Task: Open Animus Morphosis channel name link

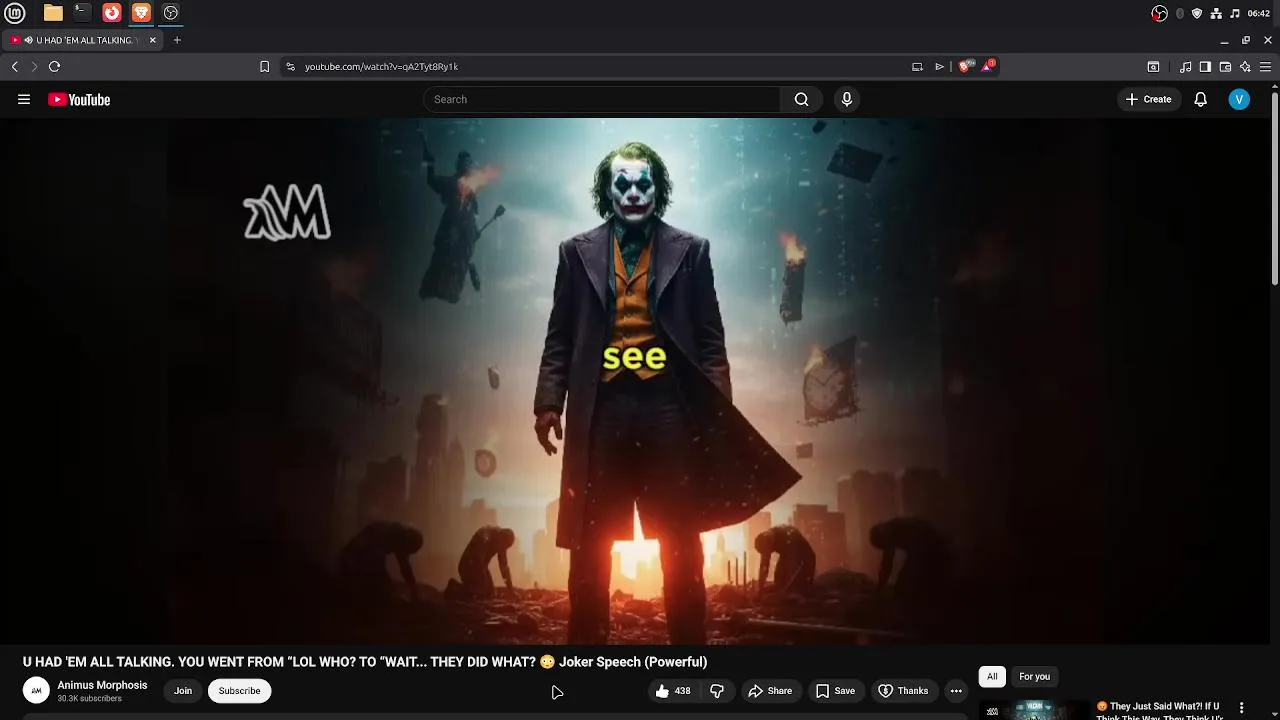Action: click(102, 685)
